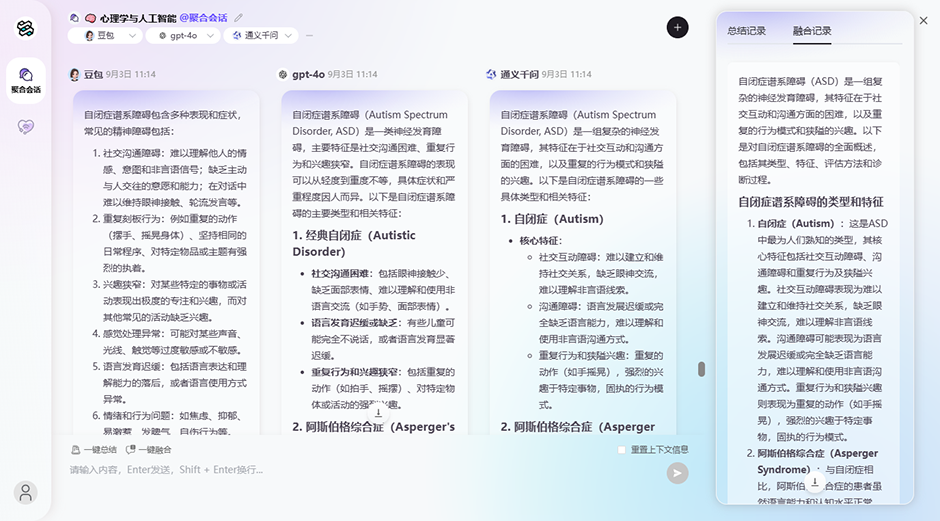Click the 豆包 name in column header
Screen dimensions: 940x521
pos(93,74)
